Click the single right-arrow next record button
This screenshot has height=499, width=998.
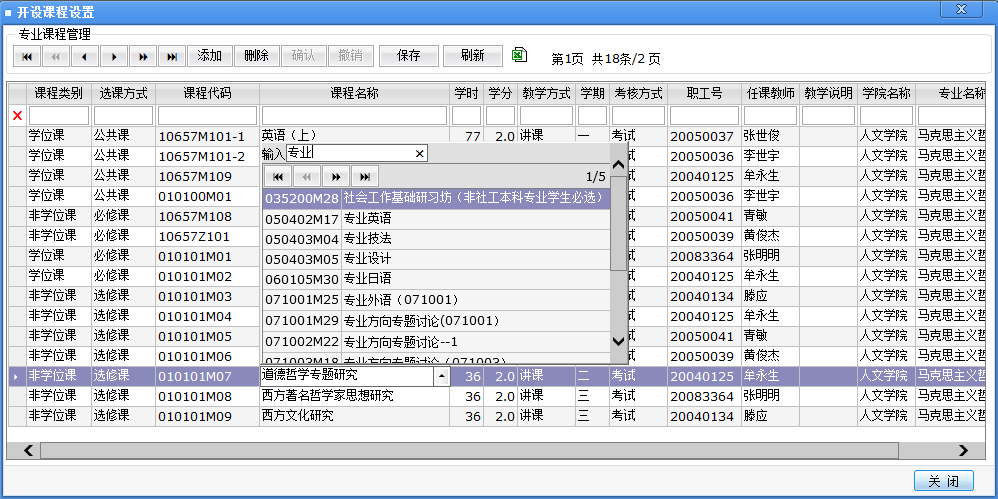tap(115, 56)
